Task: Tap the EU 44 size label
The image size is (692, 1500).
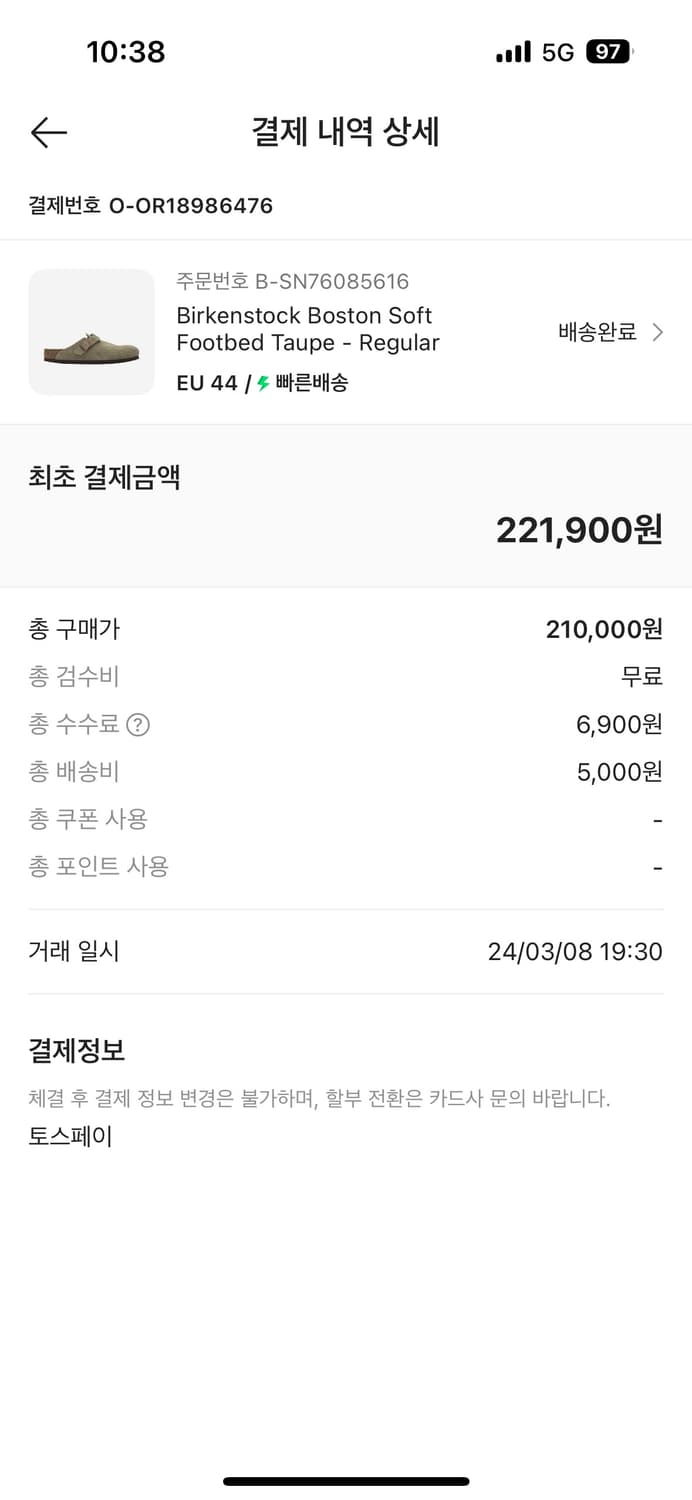Action: pos(204,382)
